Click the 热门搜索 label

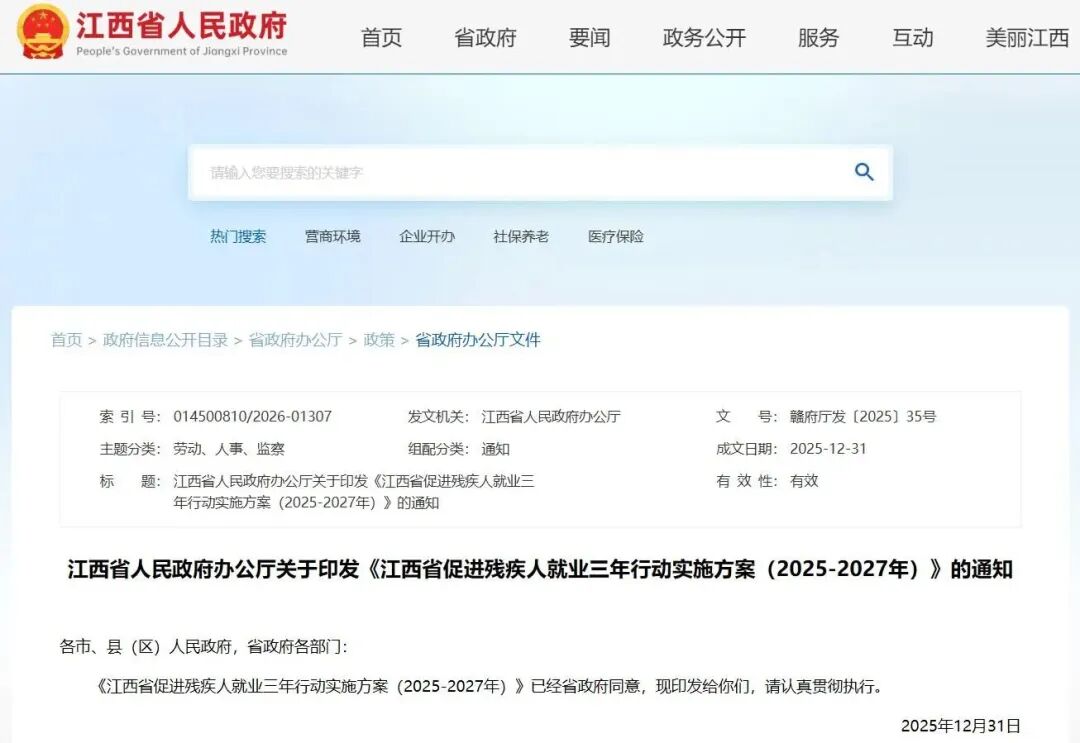click(x=238, y=236)
